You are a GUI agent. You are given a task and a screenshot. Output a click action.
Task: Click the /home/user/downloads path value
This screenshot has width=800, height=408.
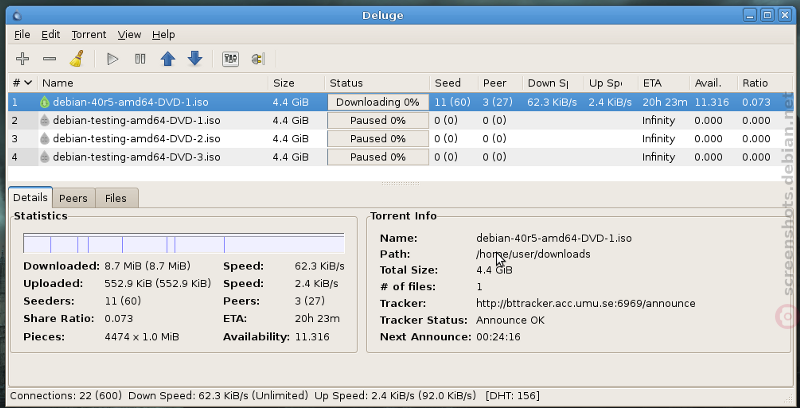[x=533, y=254]
